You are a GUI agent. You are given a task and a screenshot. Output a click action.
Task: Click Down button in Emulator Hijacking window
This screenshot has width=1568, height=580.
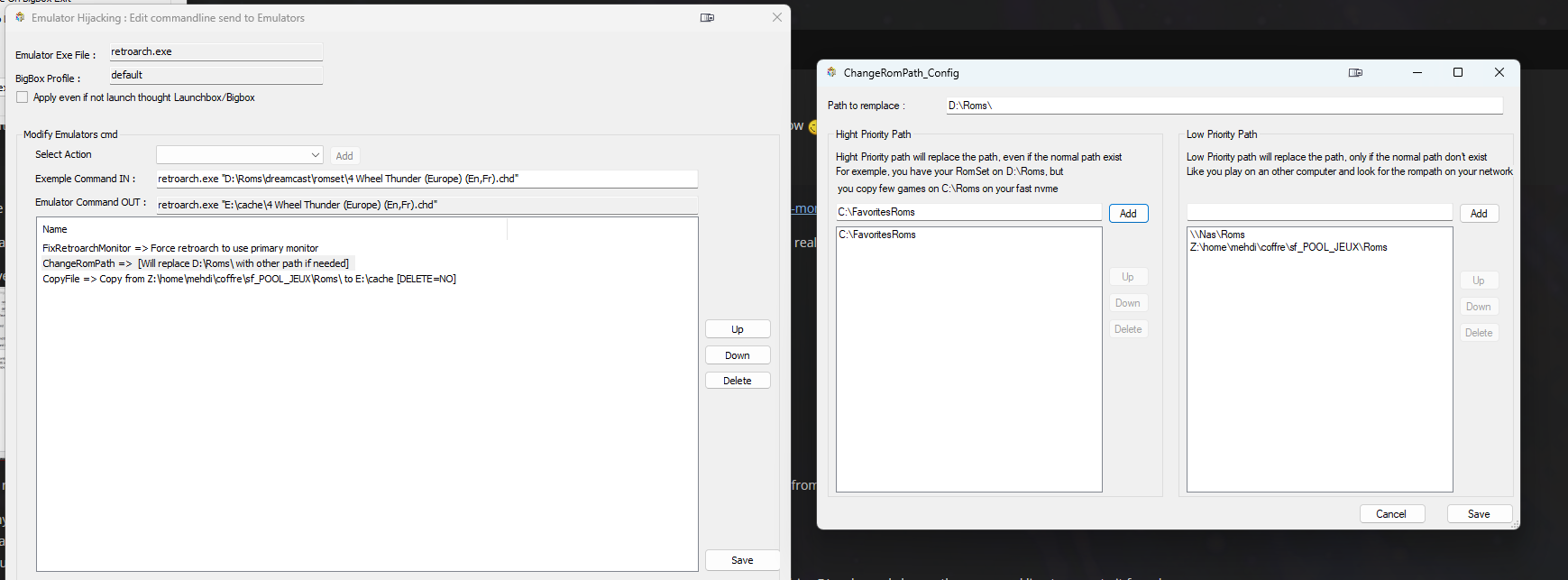point(738,355)
